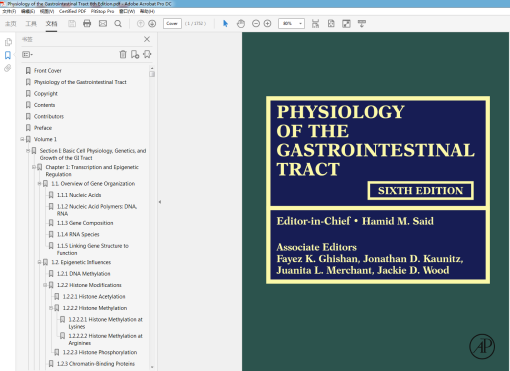The width and height of the screenshot is (510, 371).
Task: Open the PitStop Pro menu
Action: click(x=102, y=11)
